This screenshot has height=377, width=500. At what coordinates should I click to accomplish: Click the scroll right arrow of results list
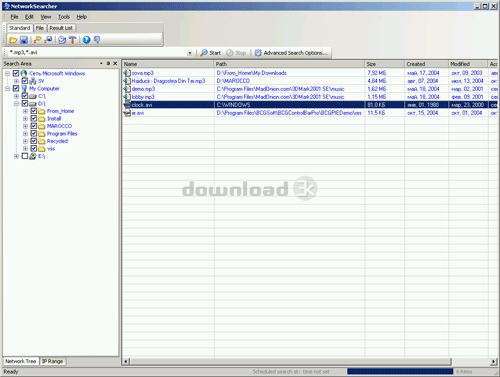click(493, 361)
